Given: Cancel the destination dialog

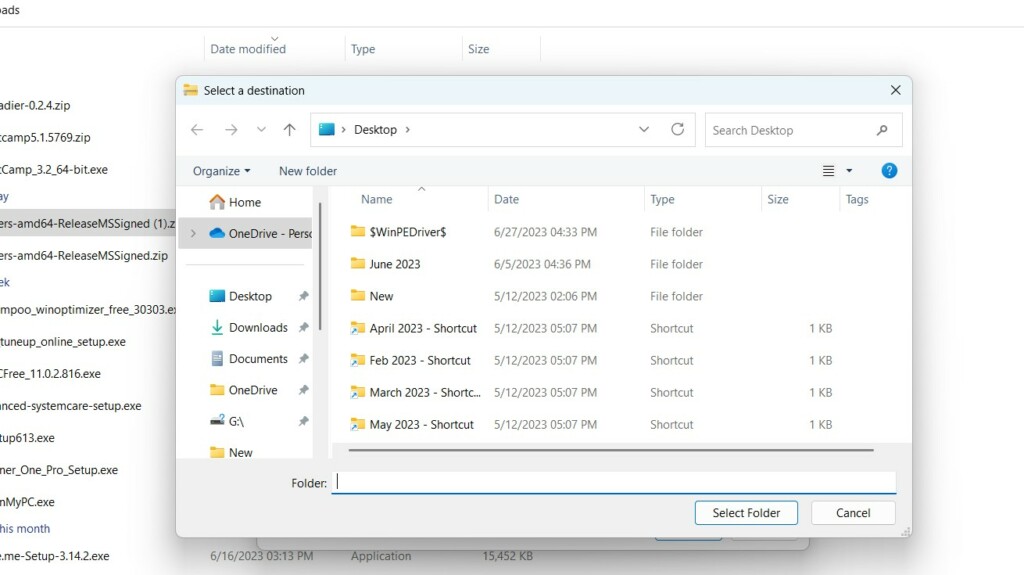Looking at the screenshot, I should [x=852, y=513].
